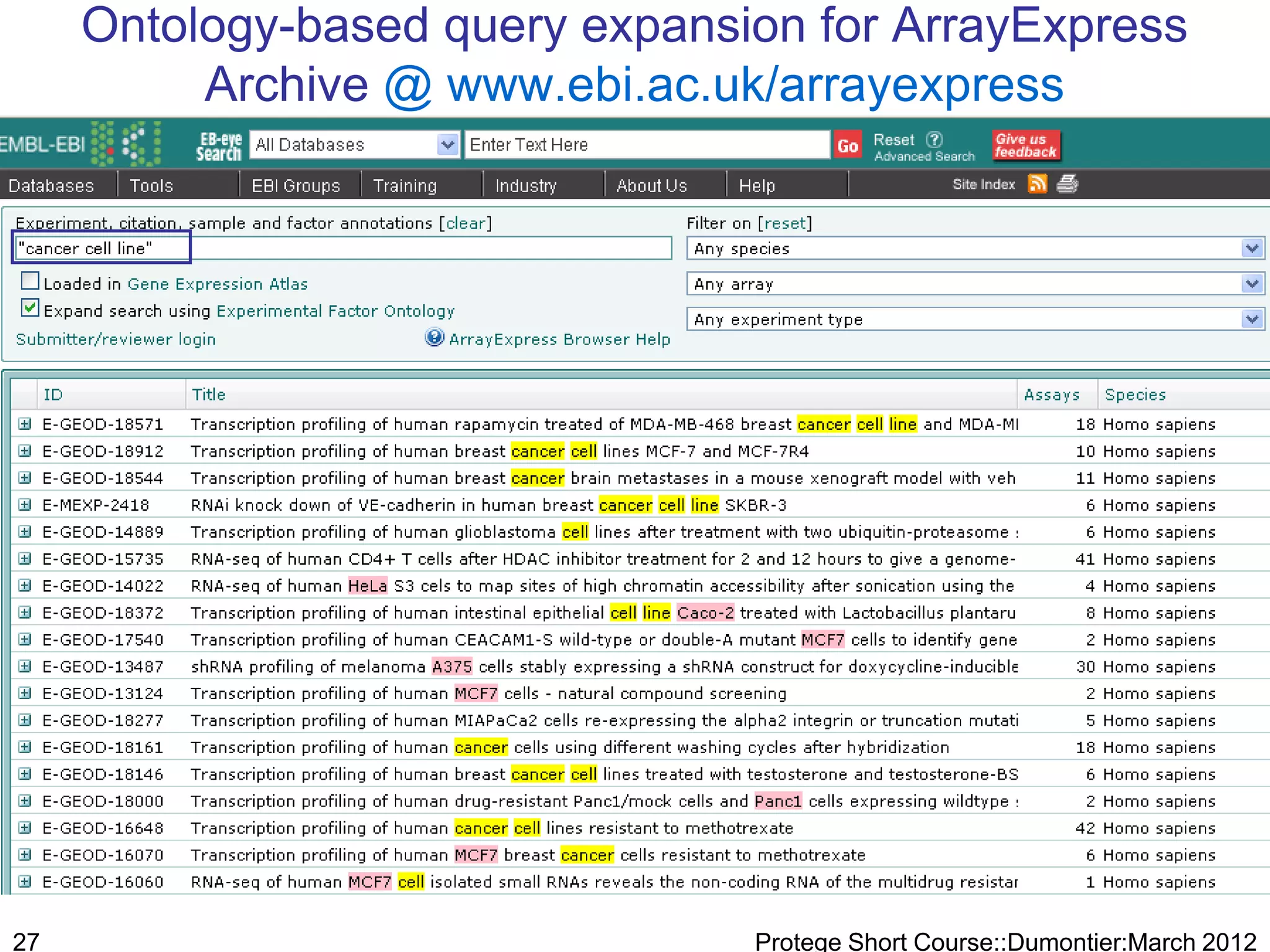Screen dimensions: 1270x952
Task: Click the ArrayExpress Browser Help globe icon
Action: point(434,337)
